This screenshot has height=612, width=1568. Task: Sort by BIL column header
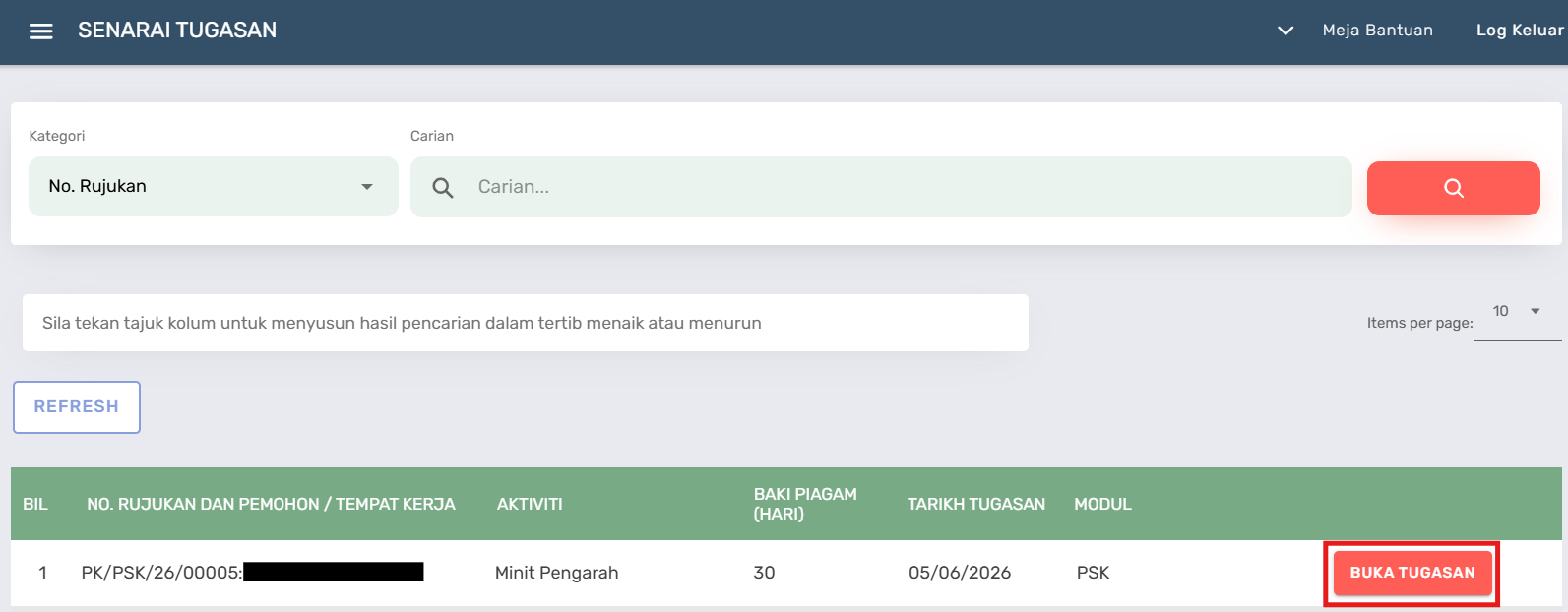tap(35, 504)
